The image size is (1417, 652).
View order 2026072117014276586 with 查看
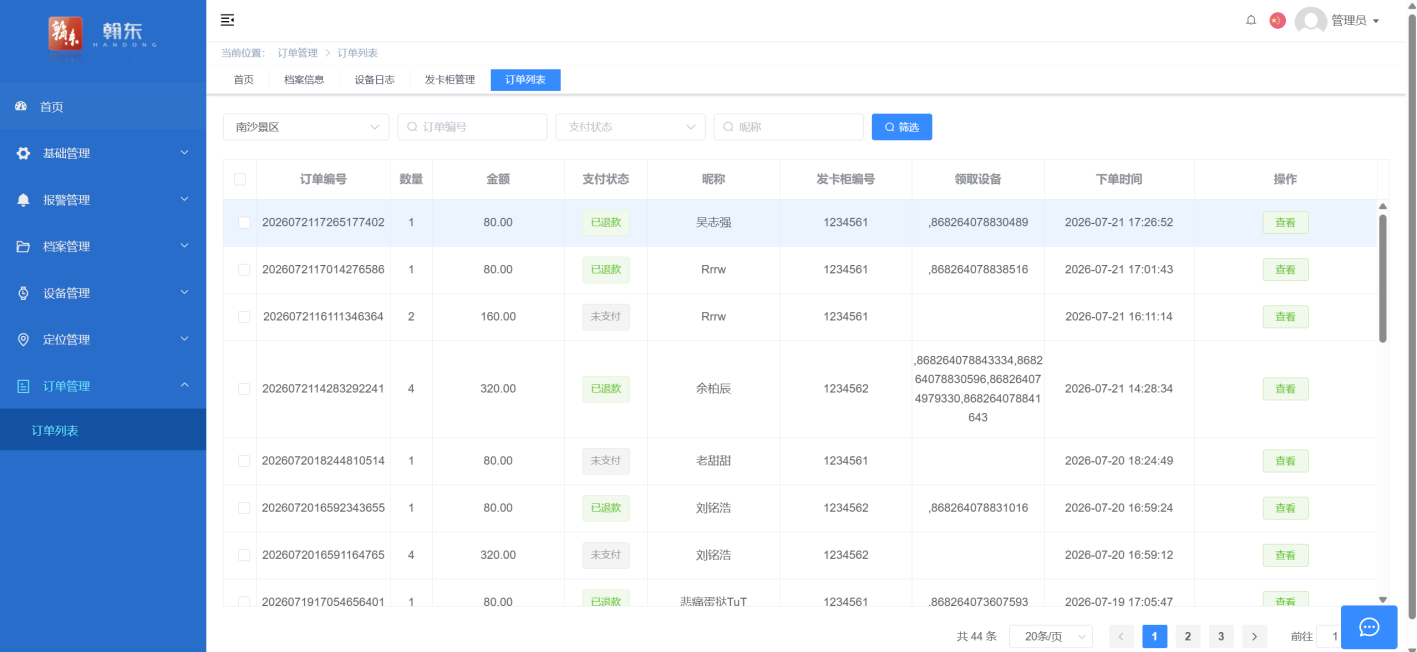tap(1285, 270)
